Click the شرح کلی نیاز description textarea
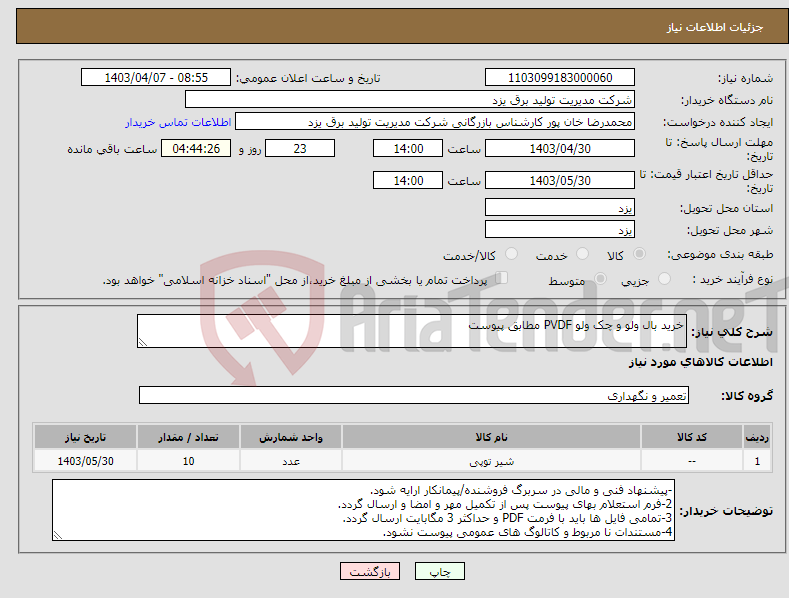 click(x=412, y=331)
